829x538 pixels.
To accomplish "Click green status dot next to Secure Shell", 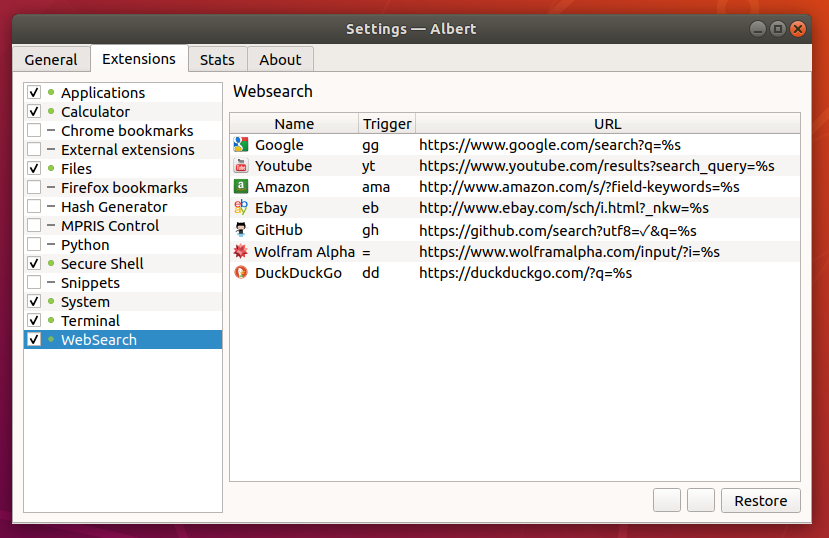I will (51, 263).
